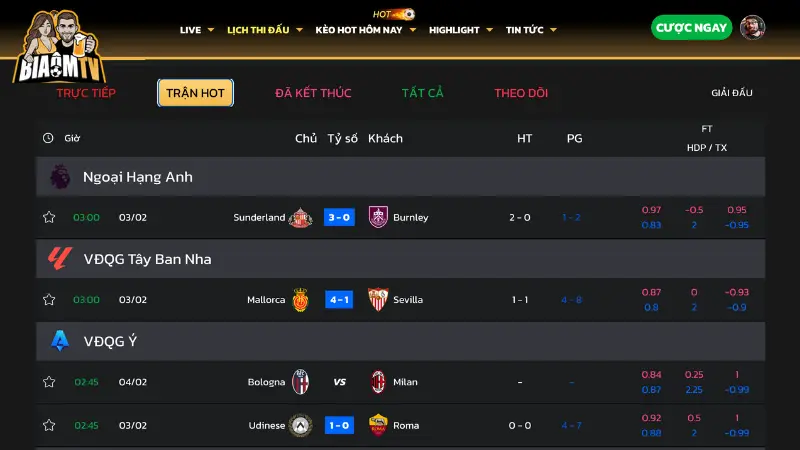The height and width of the screenshot is (450, 800).
Task: Open the HIGHLIGHT dropdown menu
Action: (x=460, y=30)
